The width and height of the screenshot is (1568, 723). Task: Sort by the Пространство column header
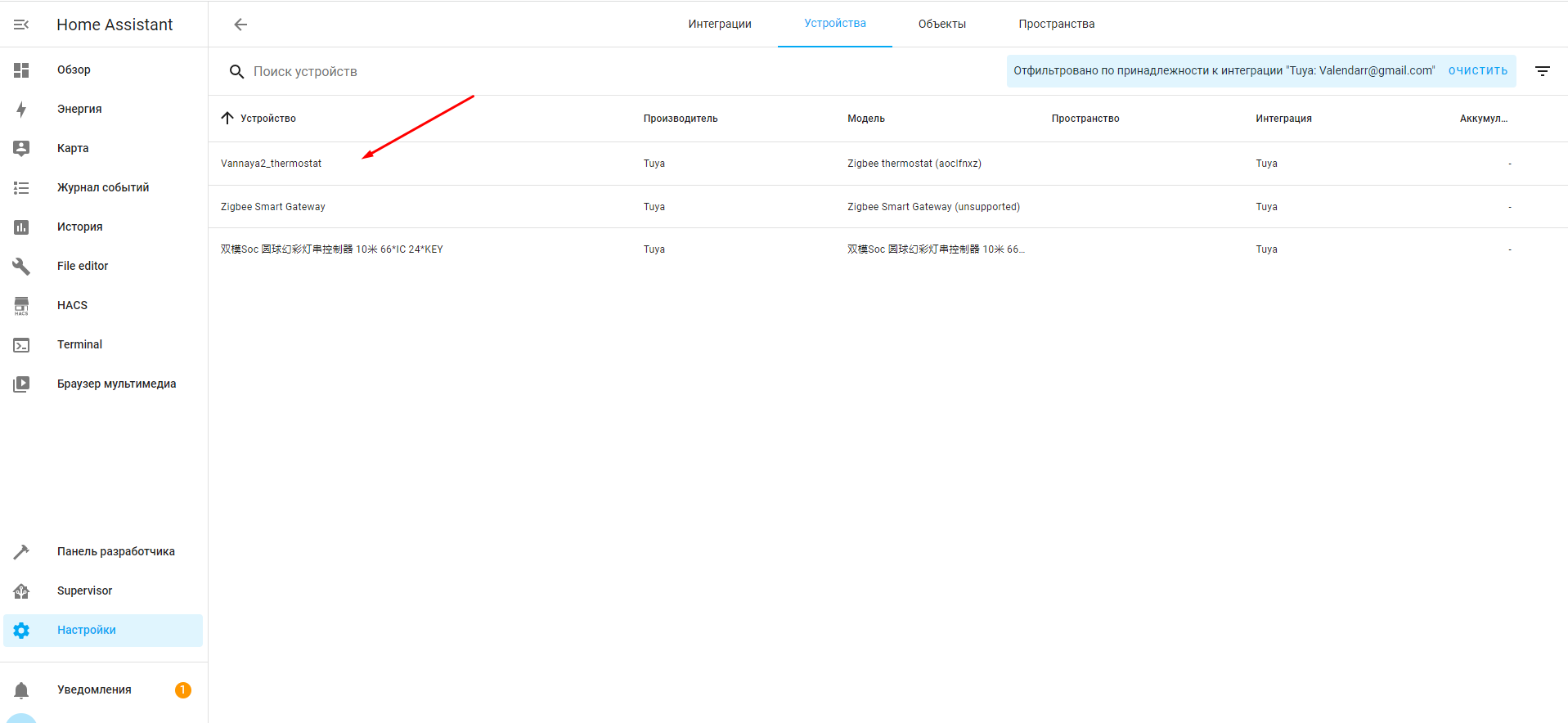[1085, 119]
